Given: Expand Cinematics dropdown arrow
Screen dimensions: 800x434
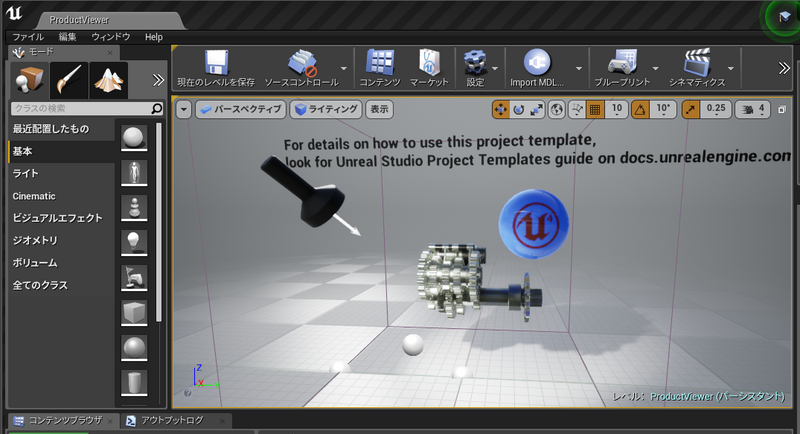Looking at the screenshot, I should click(731, 68).
